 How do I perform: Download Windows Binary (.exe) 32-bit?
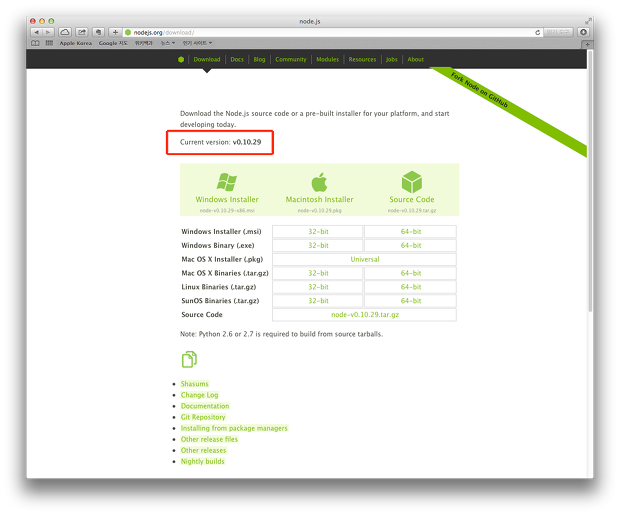318,245
